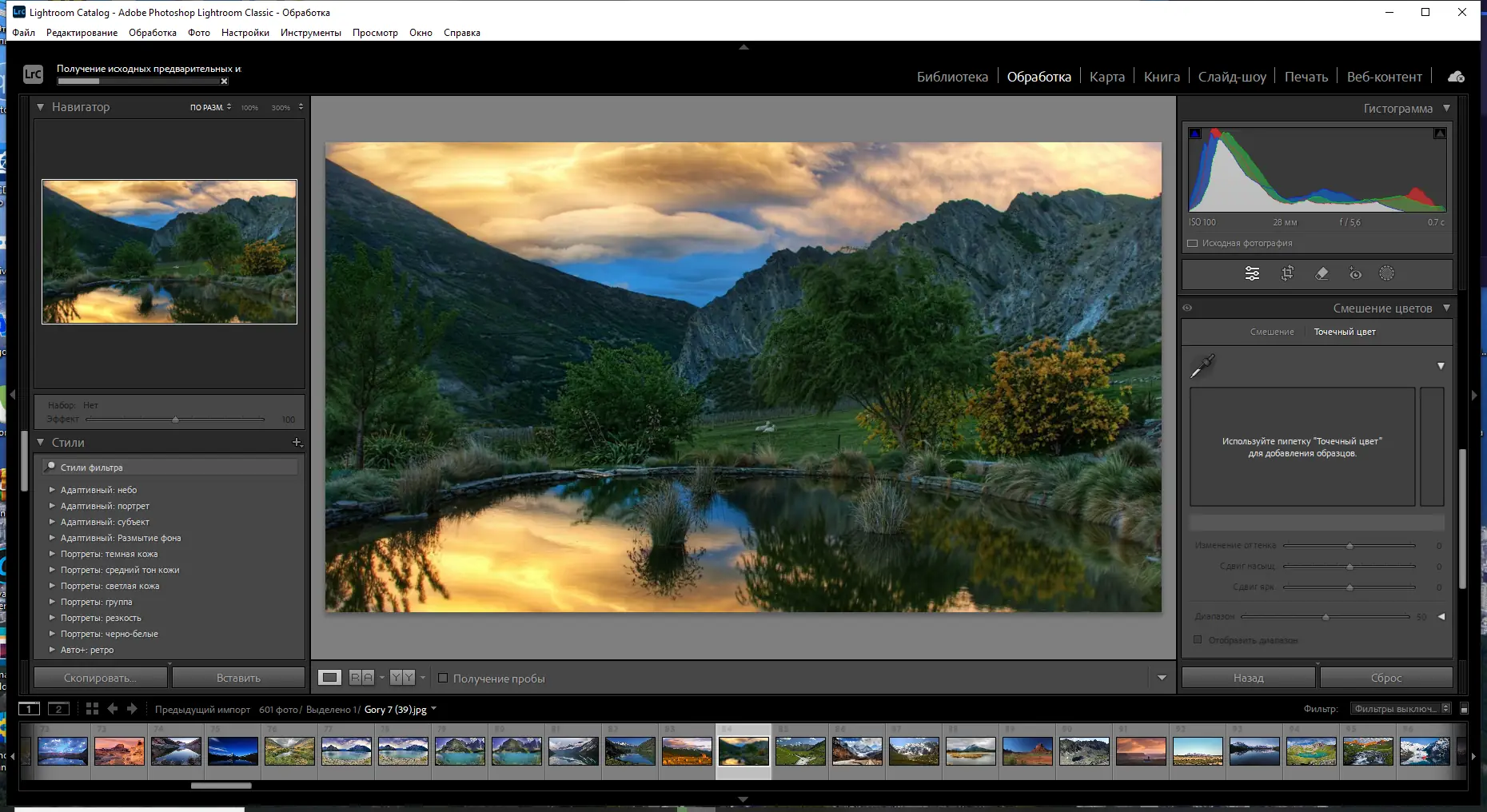
Task: Expand the Адаптивный: небо preset group
Action: tap(52, 490)
